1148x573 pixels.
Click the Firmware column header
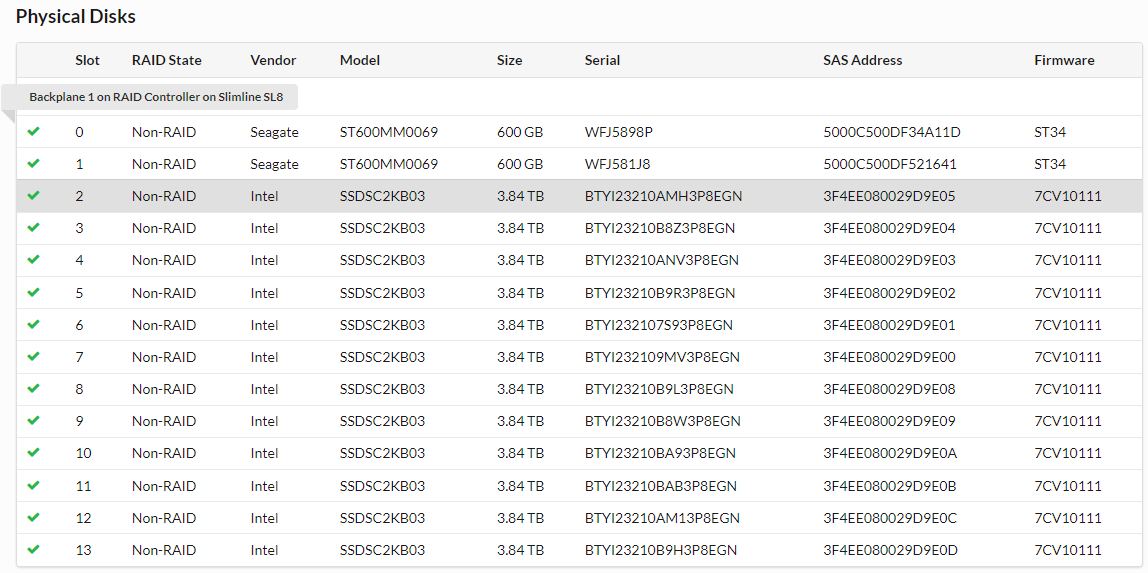click(1064, 60)
